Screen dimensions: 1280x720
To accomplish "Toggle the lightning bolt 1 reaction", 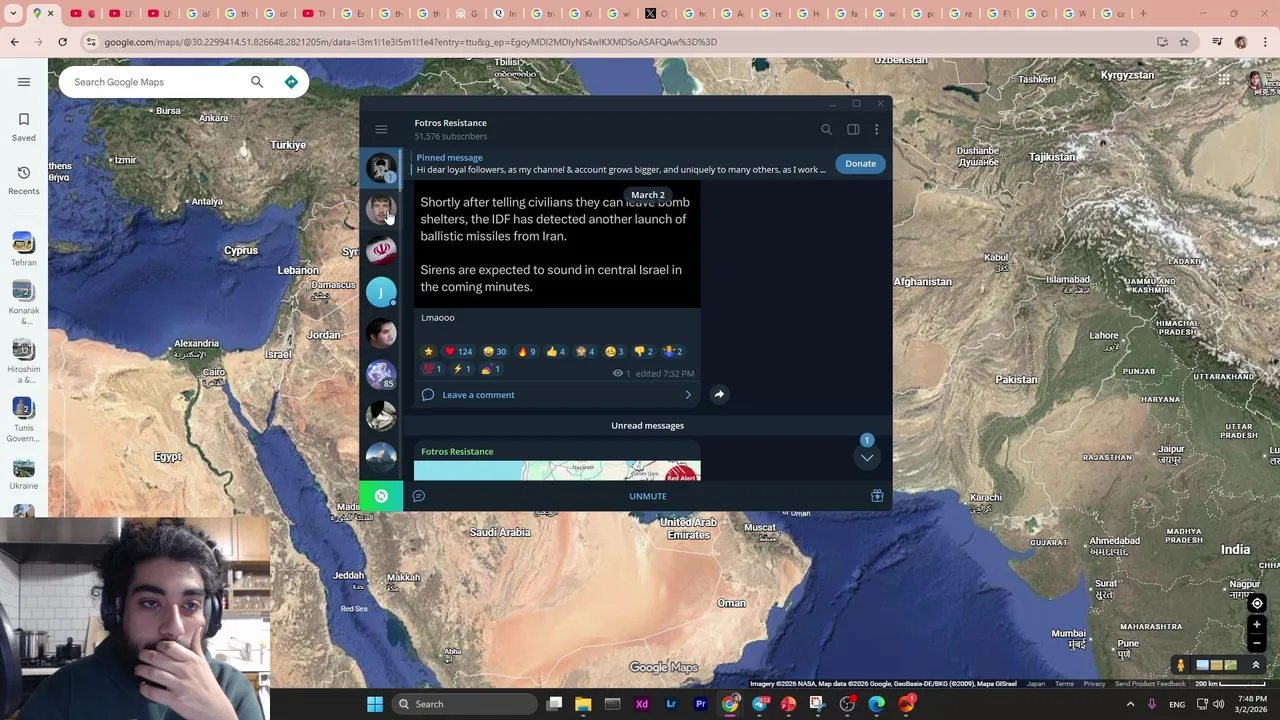I will click(462, 369).
